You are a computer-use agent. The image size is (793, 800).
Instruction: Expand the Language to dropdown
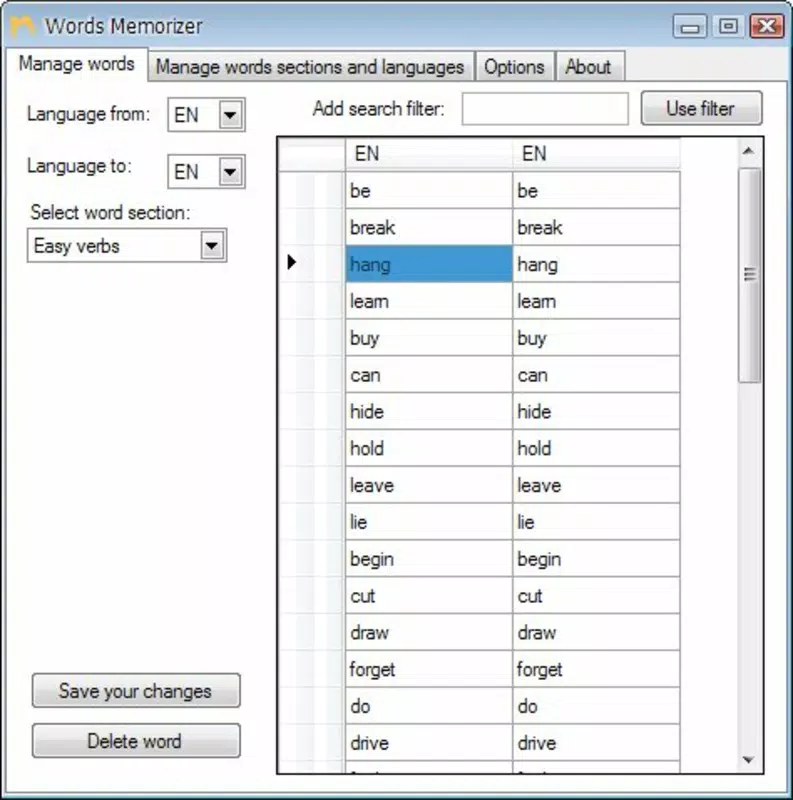click(x=230, y=171)
